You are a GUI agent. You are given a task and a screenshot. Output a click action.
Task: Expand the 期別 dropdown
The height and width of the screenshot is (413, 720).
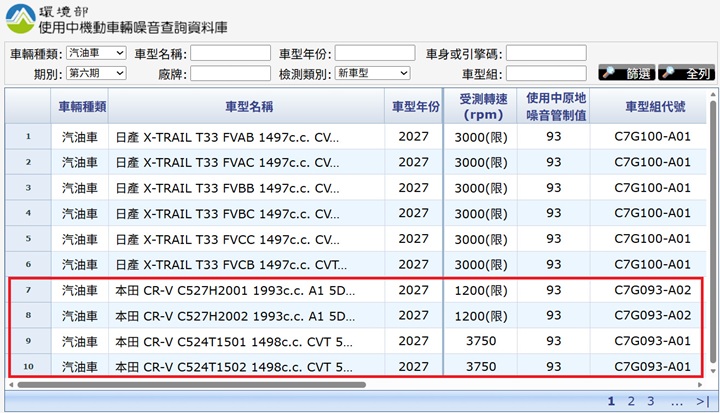click(96, 73)
